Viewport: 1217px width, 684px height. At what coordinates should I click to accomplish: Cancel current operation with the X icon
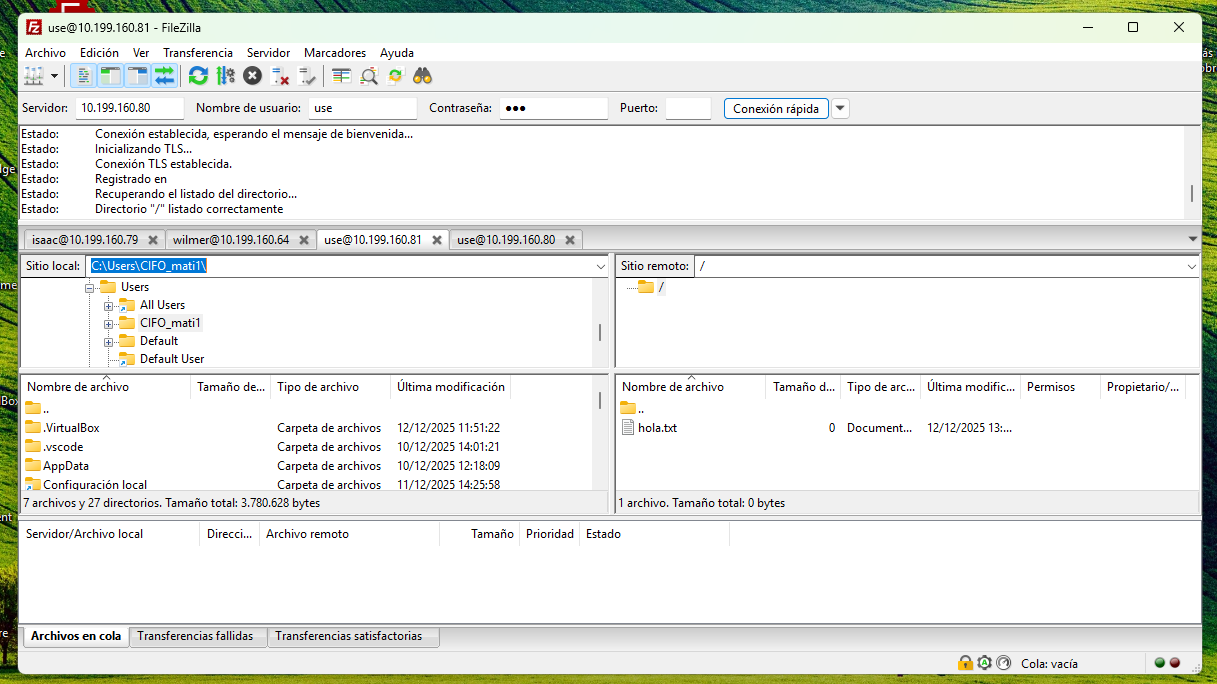point(253,76)
